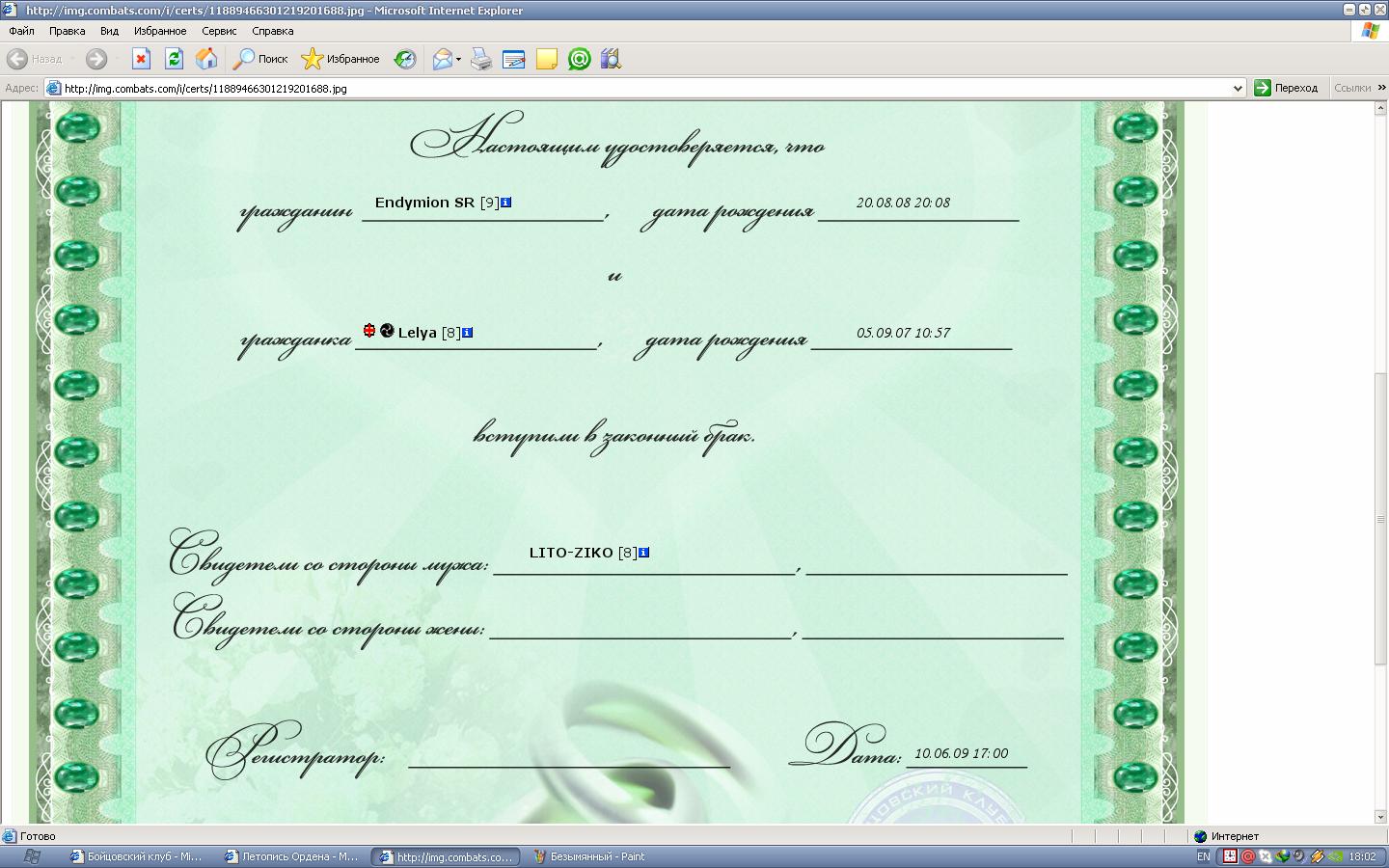Click the witness name LITO-ZIKO [8]

(x=584, y=553)
